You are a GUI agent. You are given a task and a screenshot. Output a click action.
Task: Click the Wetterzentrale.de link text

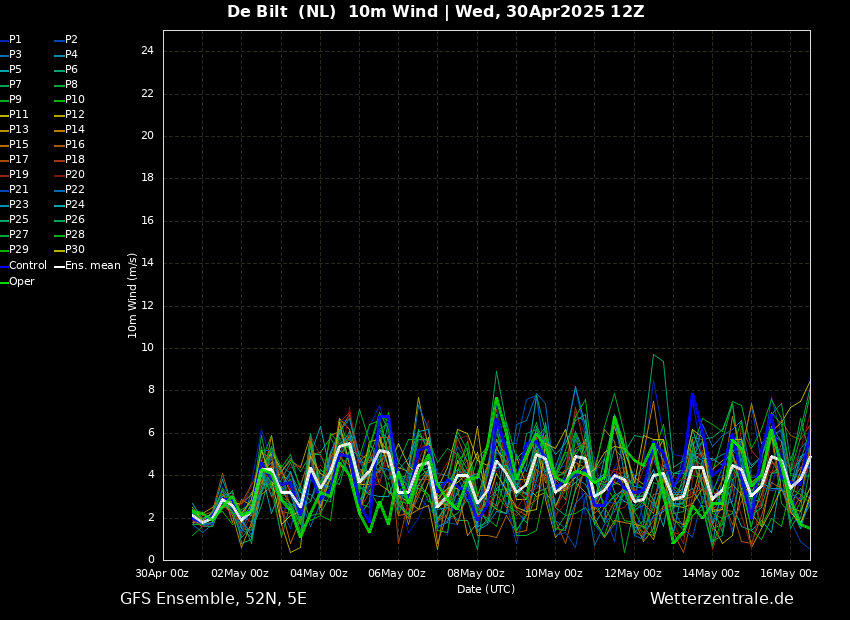(721, 599)
